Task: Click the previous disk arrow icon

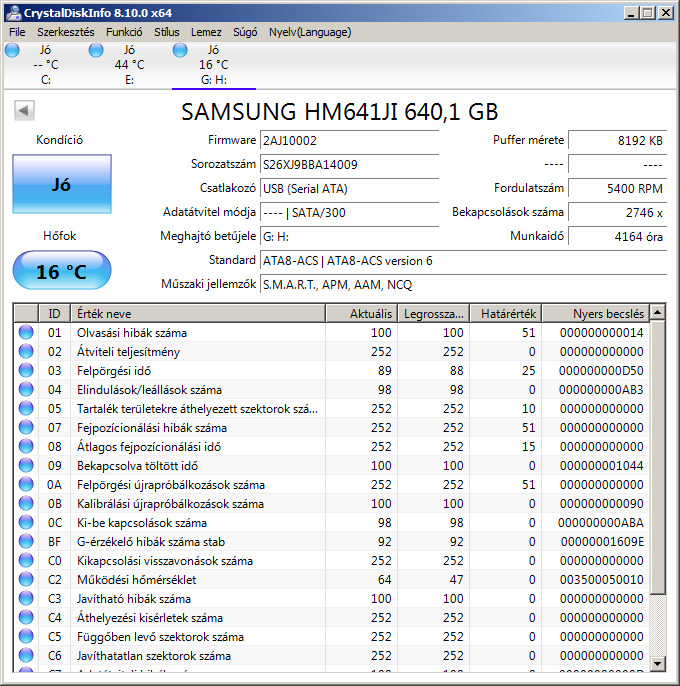Action: (x=25, y=111)
